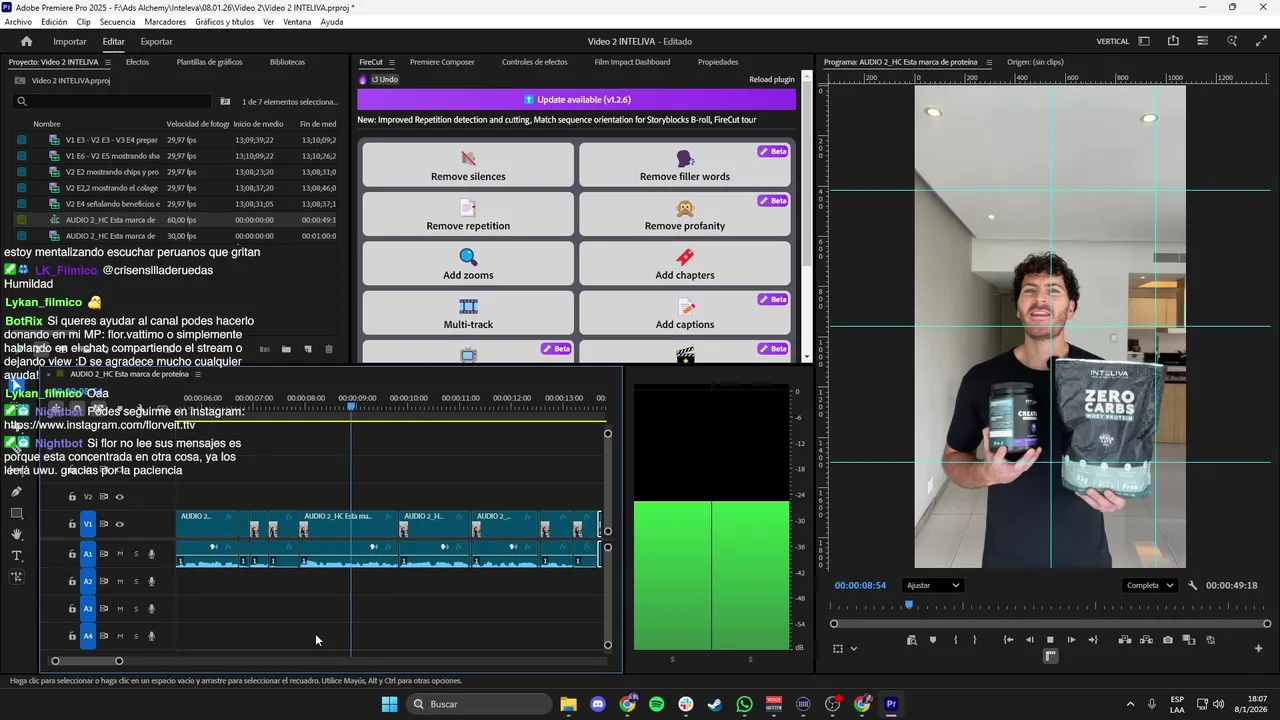Toggle the lock on track V1

coord(72,524)
